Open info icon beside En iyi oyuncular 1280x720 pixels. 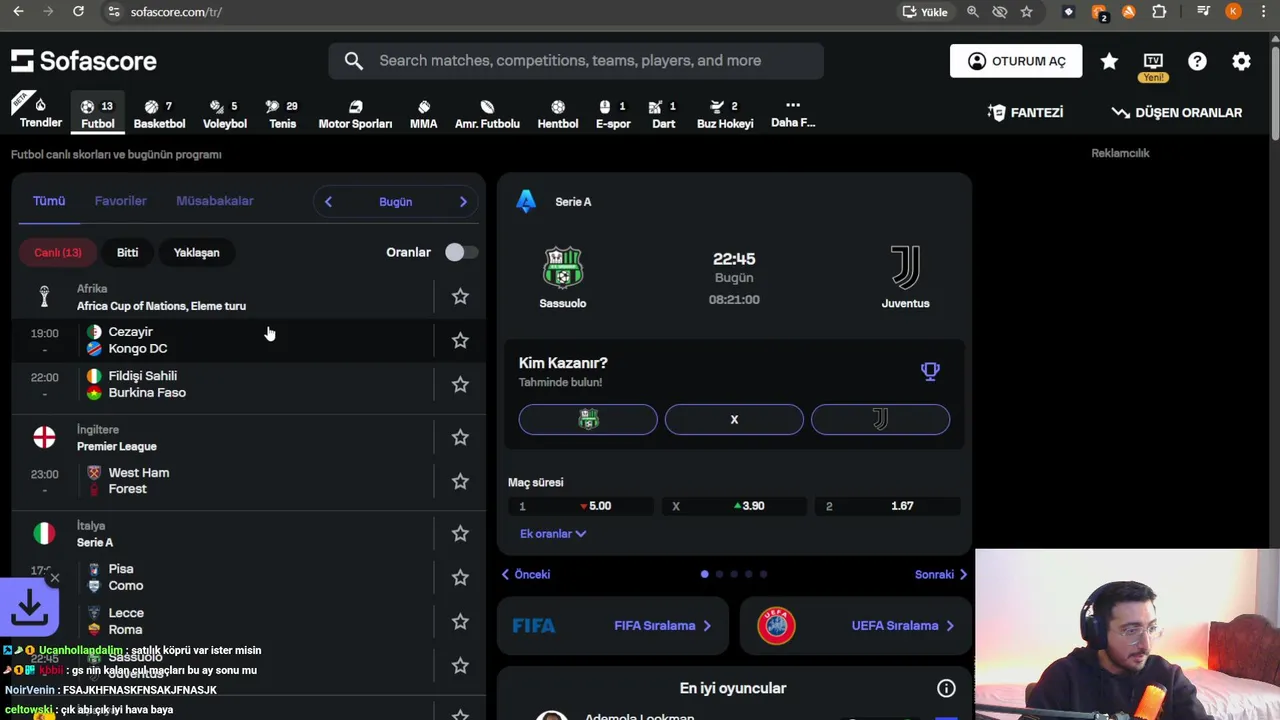946,688
